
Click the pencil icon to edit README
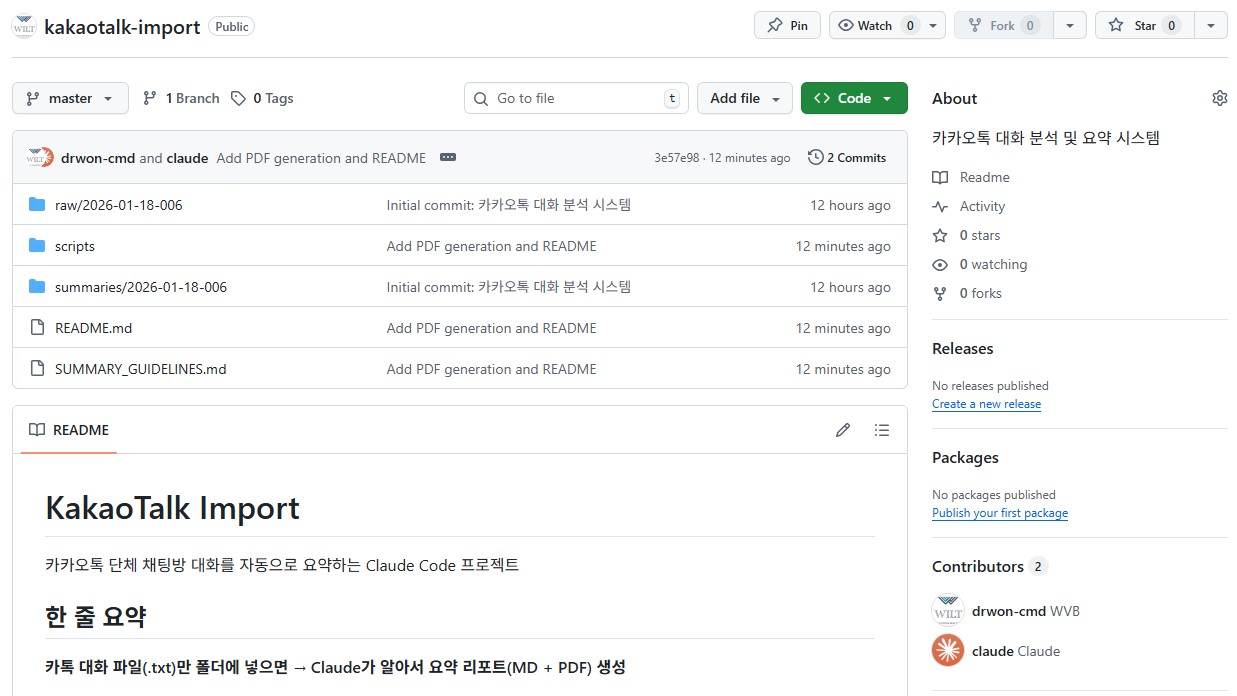coord(843,430)
